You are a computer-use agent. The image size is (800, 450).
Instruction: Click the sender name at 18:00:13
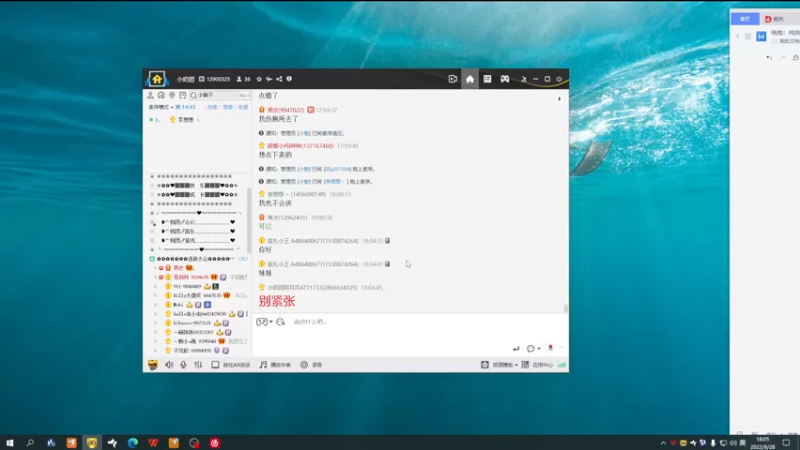pos(296,194)
